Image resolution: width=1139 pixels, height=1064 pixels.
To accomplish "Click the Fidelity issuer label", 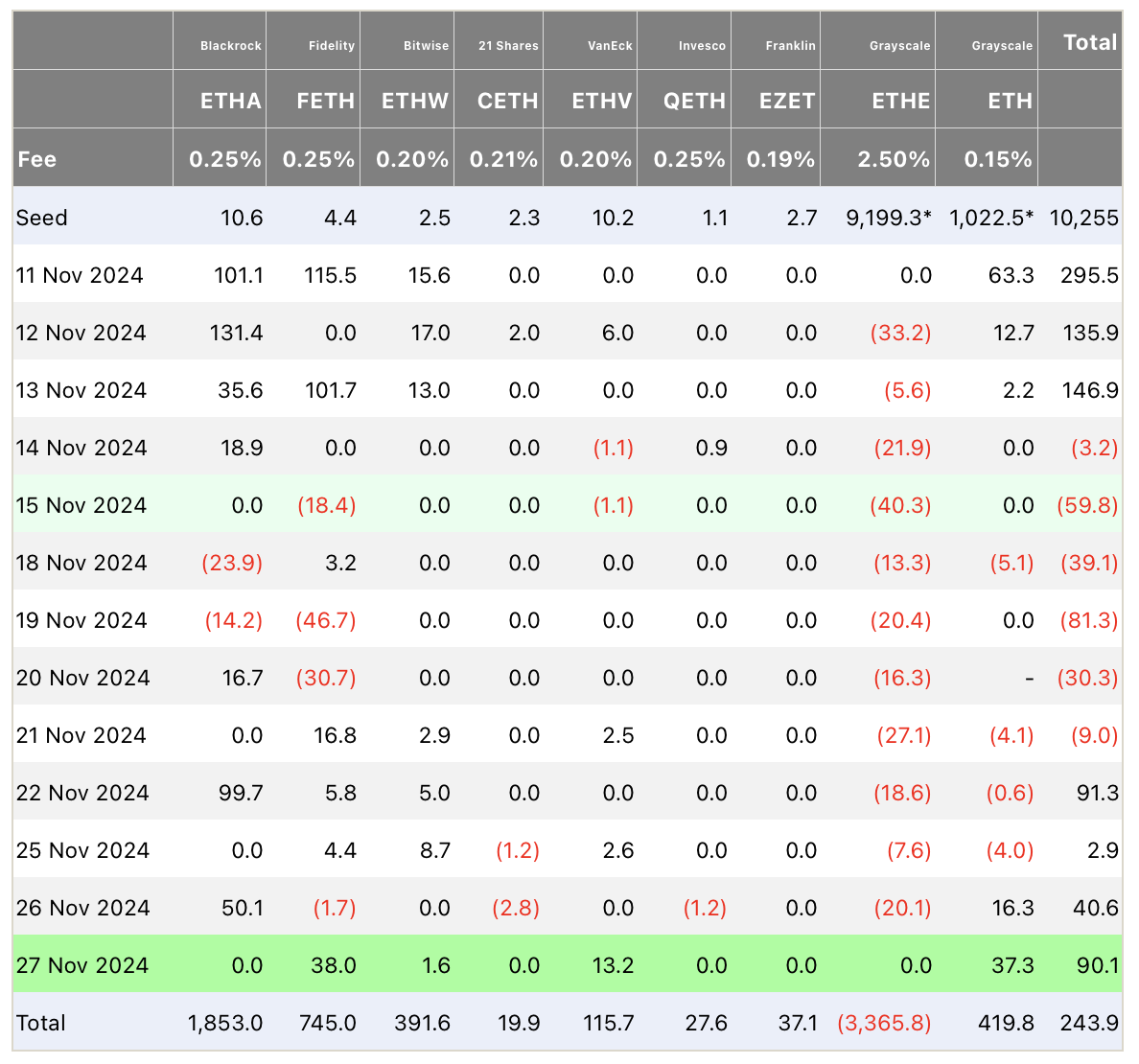I will point(331,46).
